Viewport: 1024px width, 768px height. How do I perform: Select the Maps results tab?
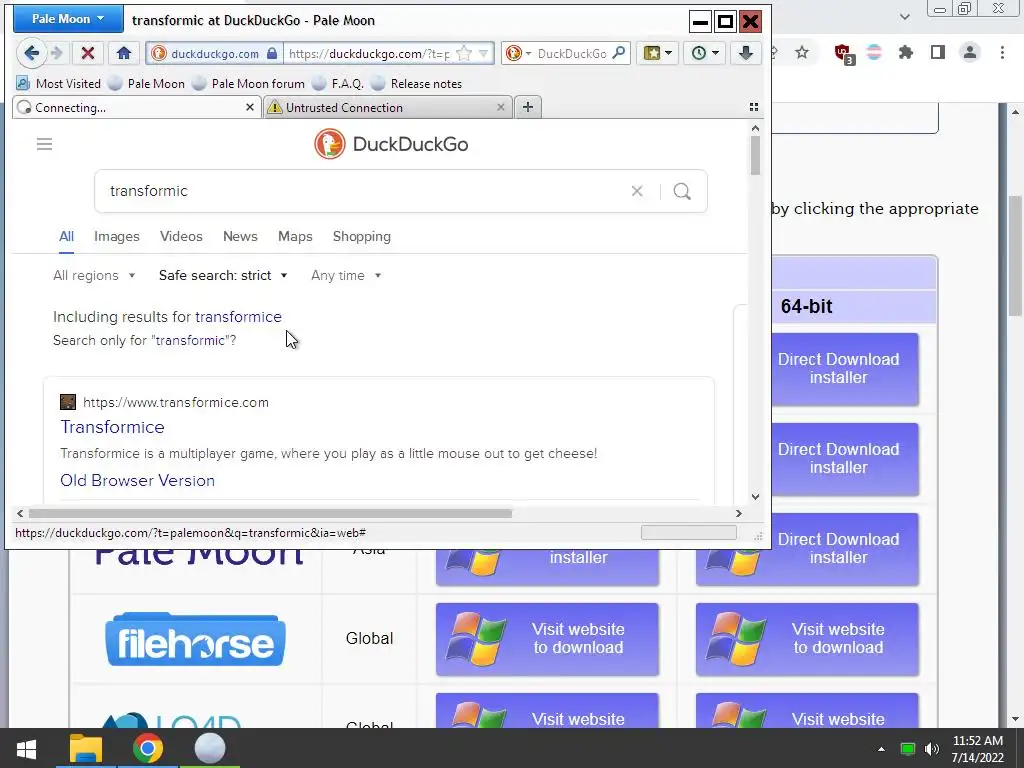(295, 236)
